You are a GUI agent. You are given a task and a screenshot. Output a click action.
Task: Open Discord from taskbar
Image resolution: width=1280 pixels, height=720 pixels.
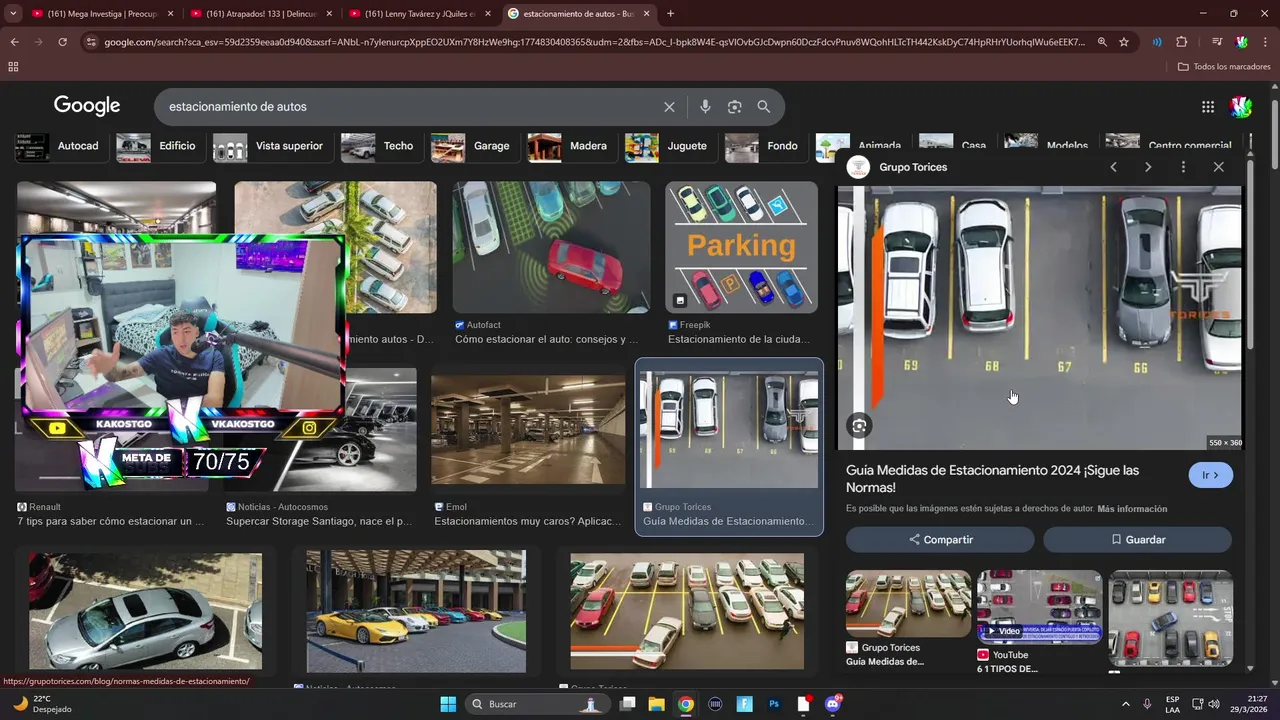click(x=833, y=704)
